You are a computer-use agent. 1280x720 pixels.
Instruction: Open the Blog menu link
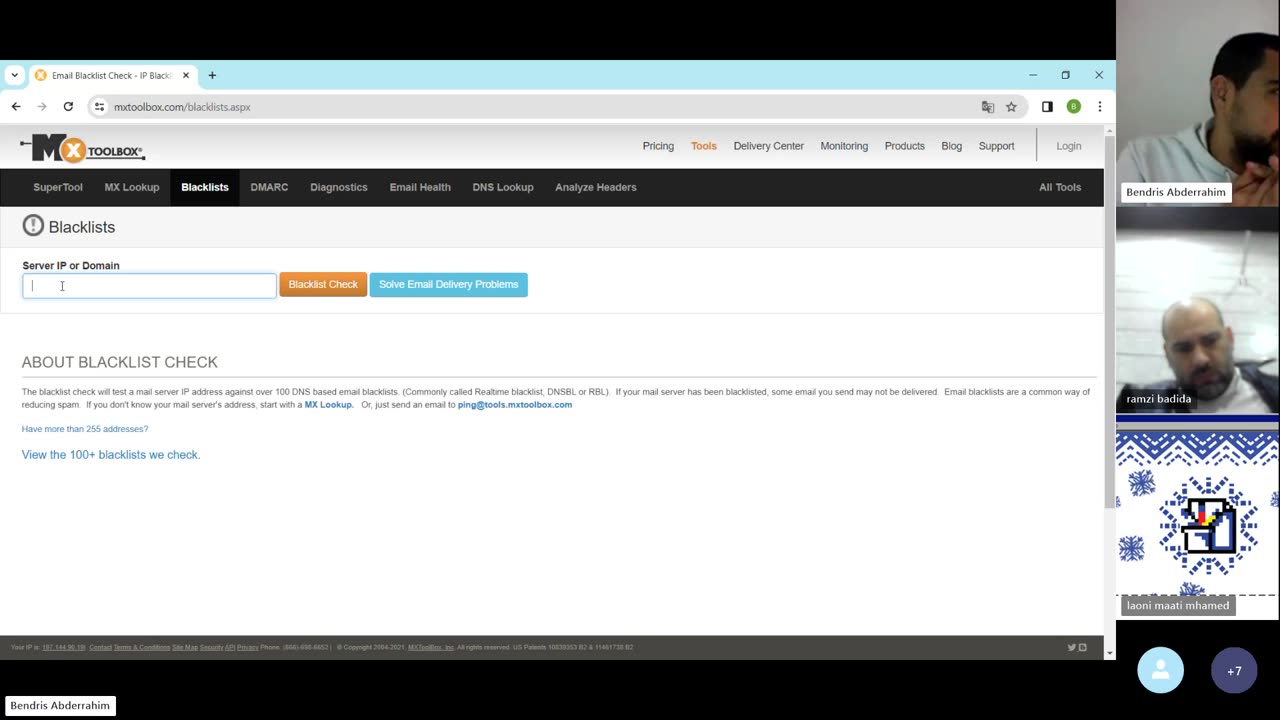952,146
